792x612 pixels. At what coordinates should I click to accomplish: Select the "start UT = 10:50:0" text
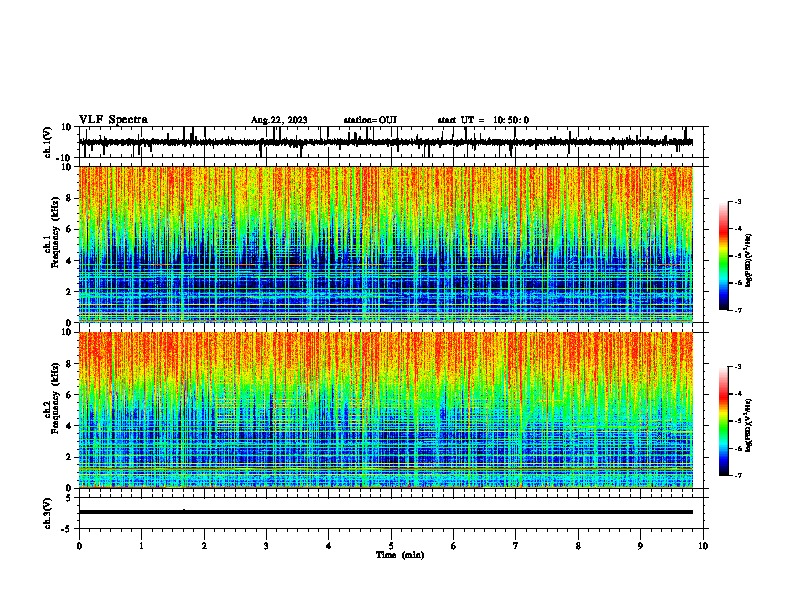[483, 120]
